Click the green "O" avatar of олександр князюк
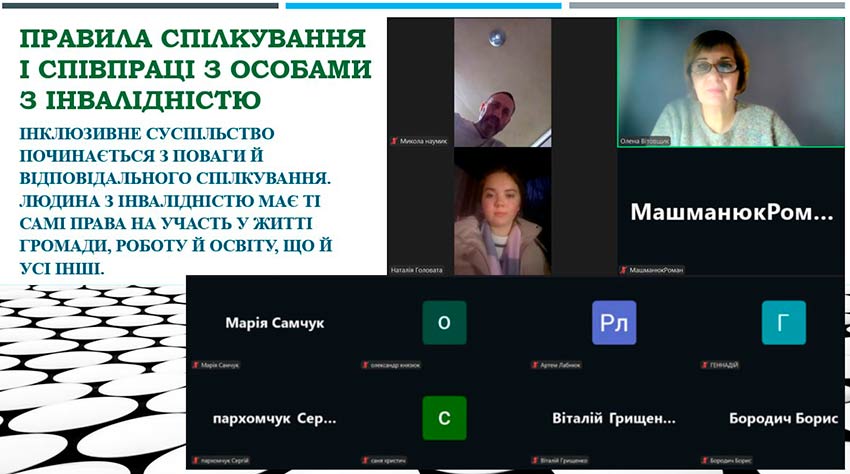 [x=444, y=323]
